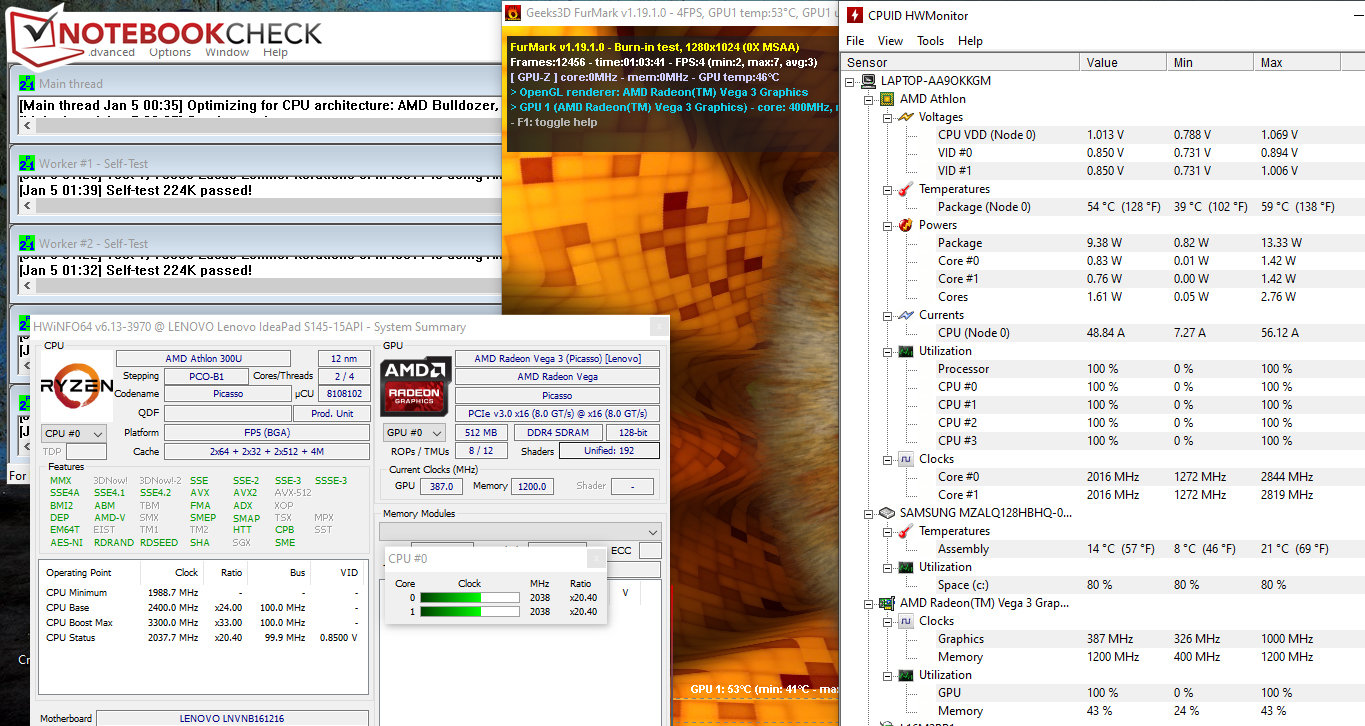This screenshot has height=726, width=1365.
Task: Click the Voltages lightning icon in HWMonitor
Action: (904, 117)
